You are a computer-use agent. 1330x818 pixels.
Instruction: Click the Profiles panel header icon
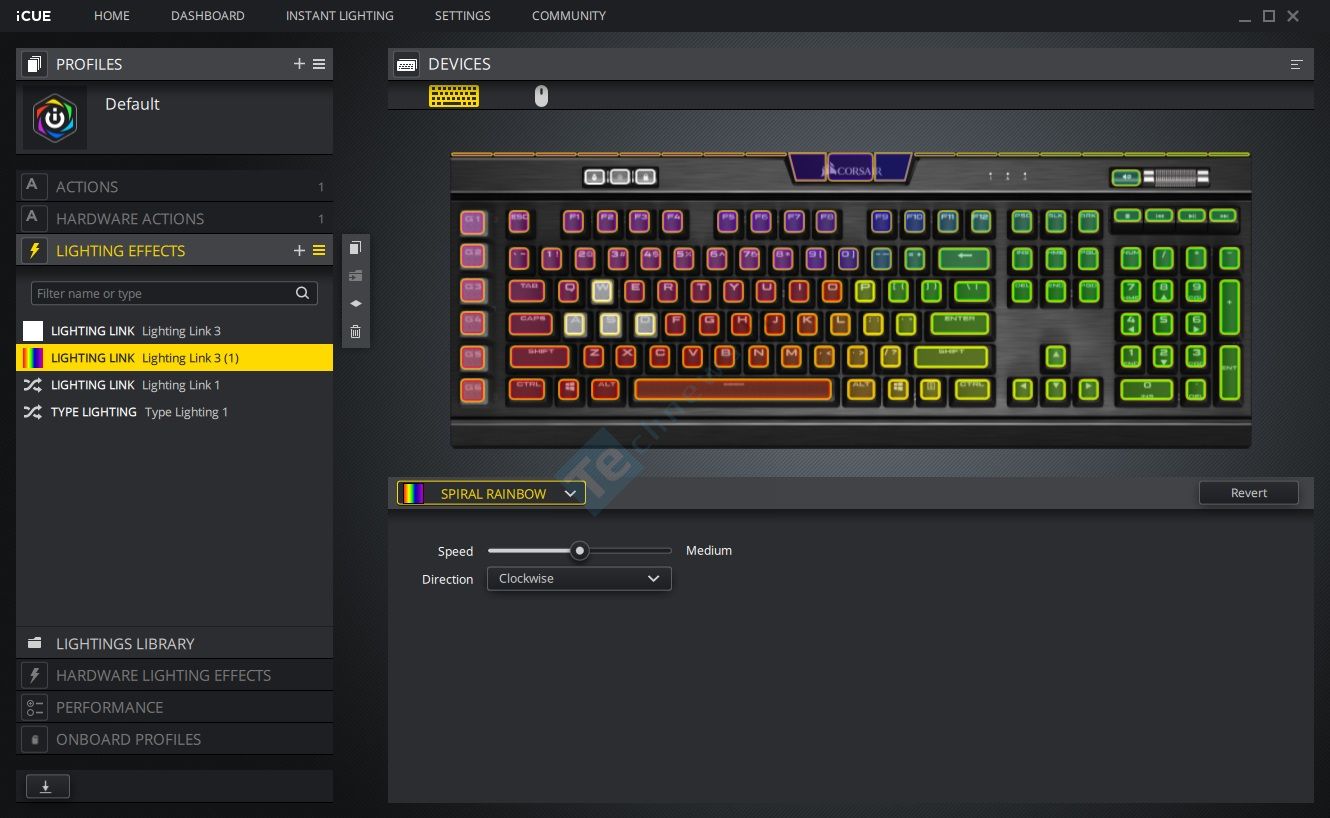[x=34, y=64]
